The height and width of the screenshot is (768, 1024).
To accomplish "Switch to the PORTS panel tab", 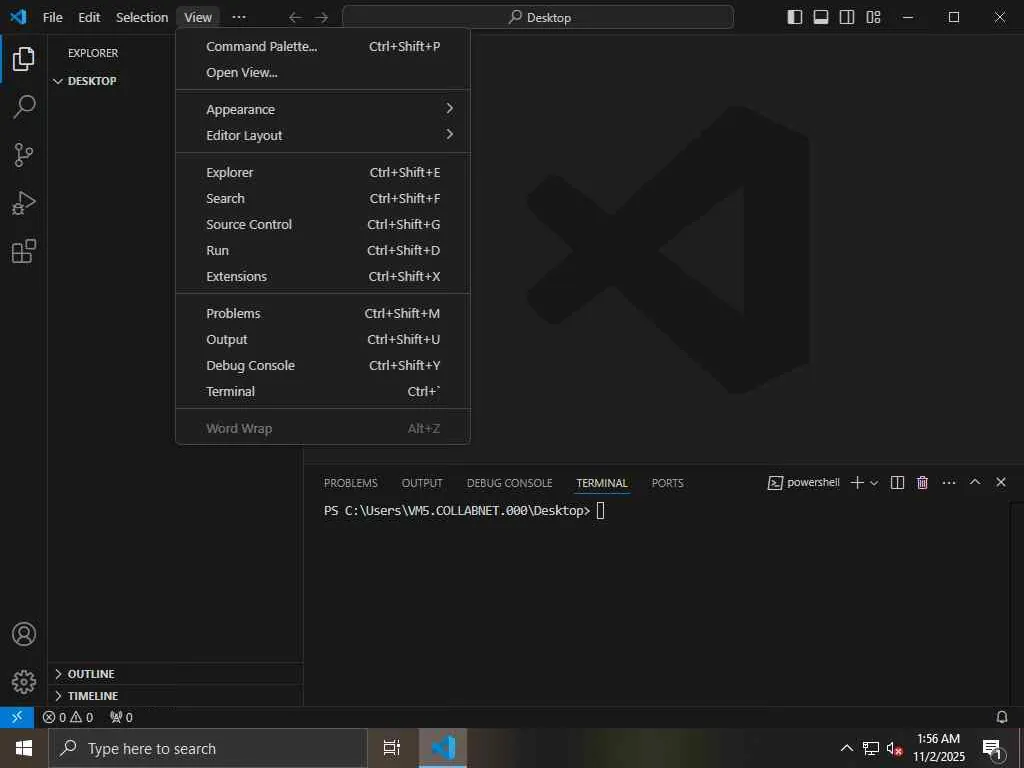I will (667, 483).
